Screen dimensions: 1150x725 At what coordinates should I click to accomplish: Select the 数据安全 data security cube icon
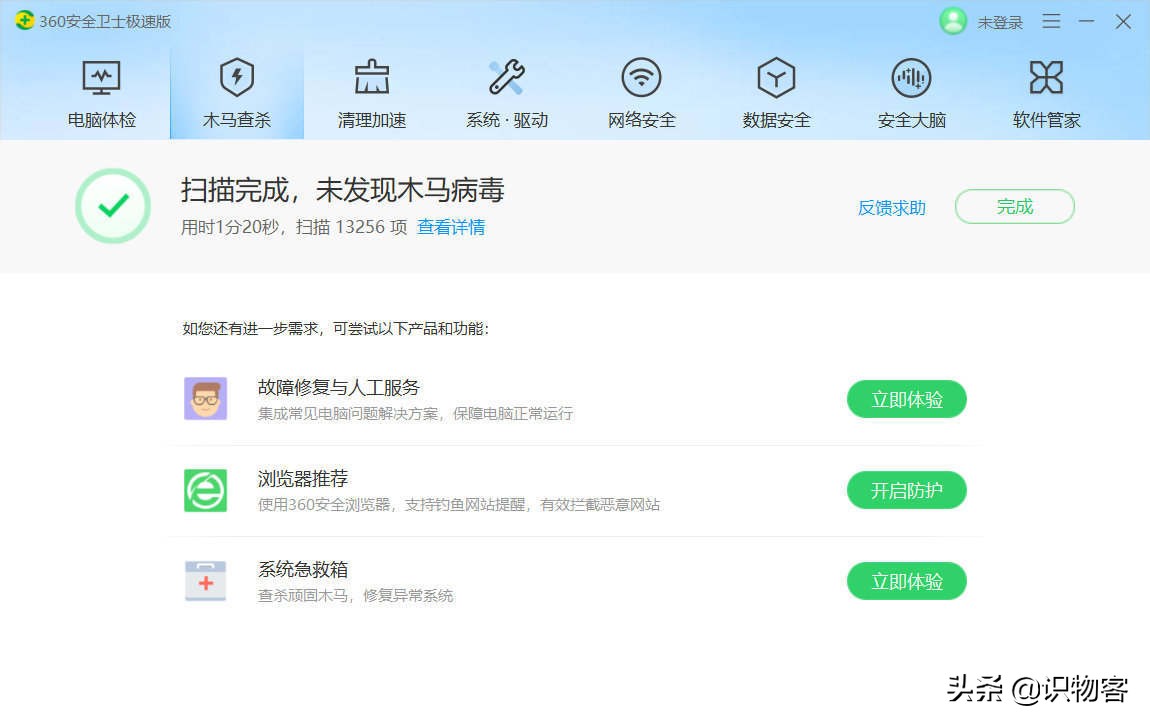click(x=776, y=77)
